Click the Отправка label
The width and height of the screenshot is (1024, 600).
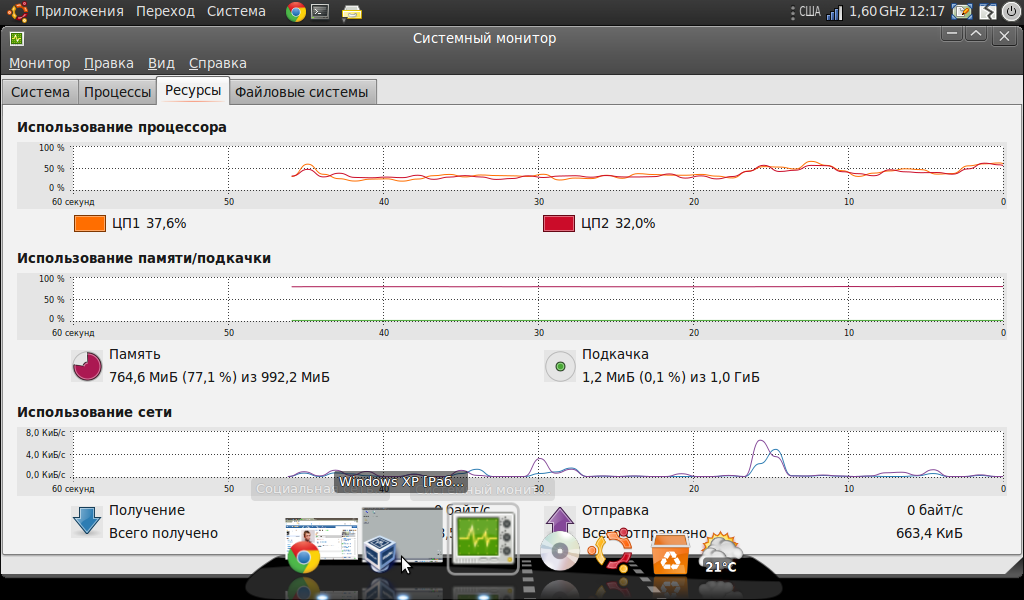tap(615, 511)
